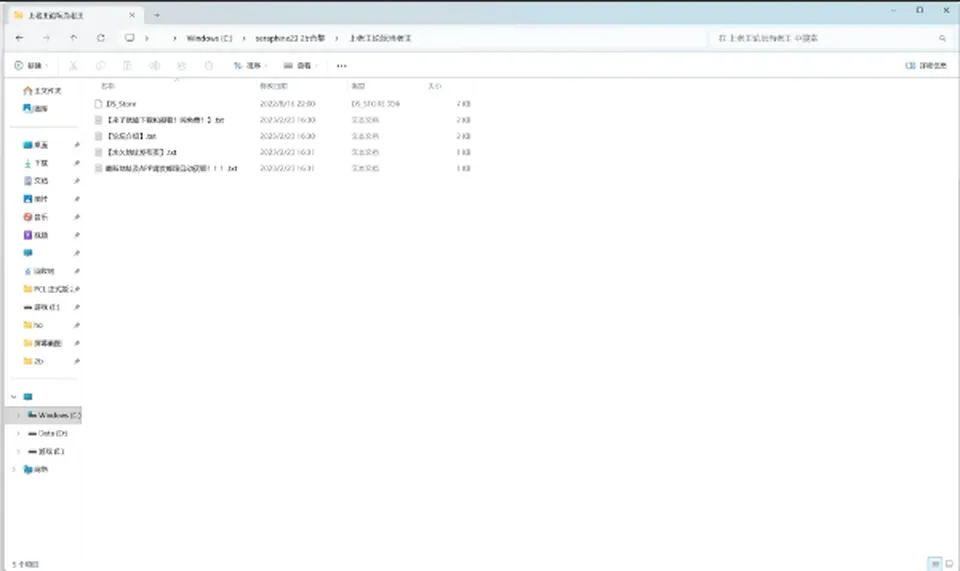Select Windows (C:) drive in sidebar tree

[x=54, y=415]
